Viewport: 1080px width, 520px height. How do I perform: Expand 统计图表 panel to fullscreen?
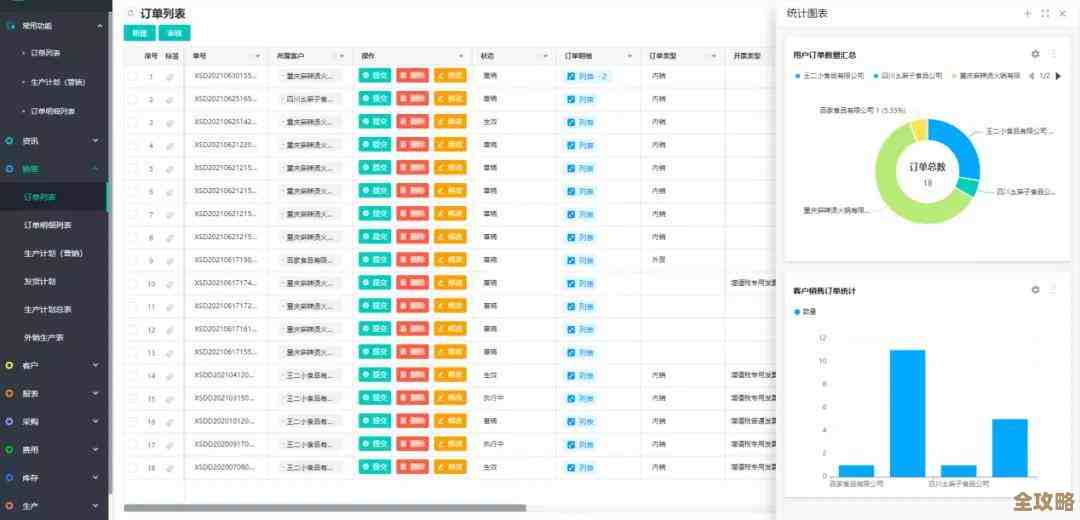(1045, 13)
